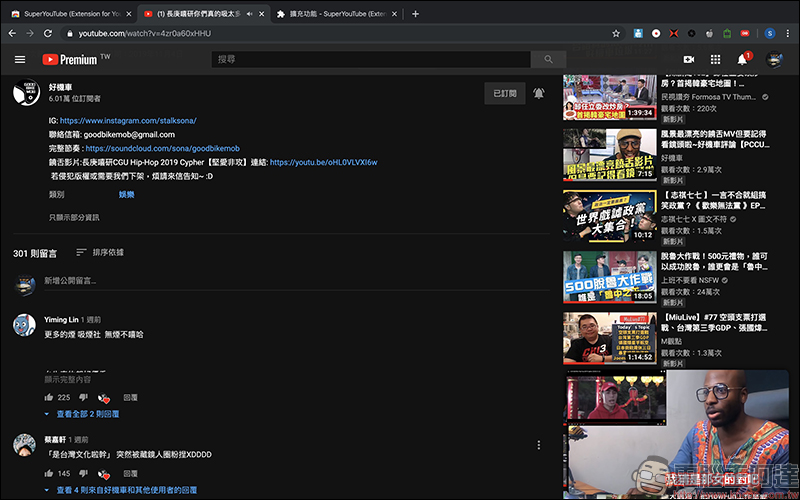Switch to the 擴充功能 - SuperYouTube tab
This screenshot has height=500, width=800.
338,14
